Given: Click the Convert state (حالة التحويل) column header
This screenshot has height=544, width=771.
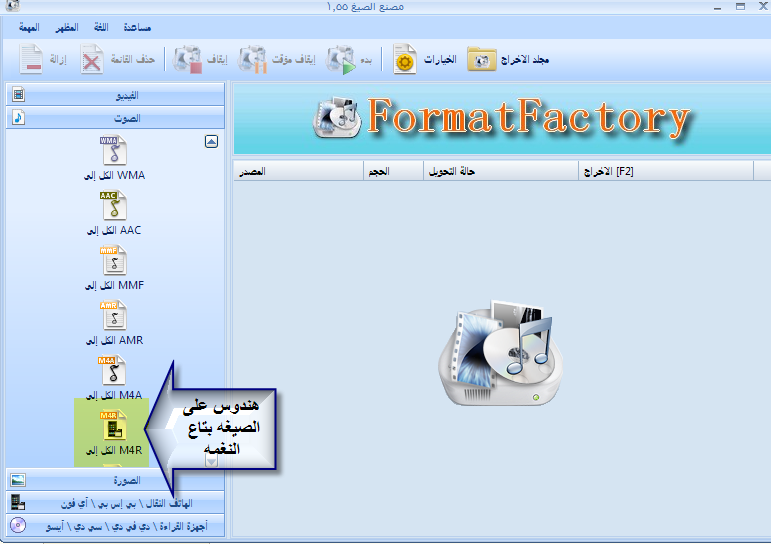Looking at the screenshot, I should 501,171.
